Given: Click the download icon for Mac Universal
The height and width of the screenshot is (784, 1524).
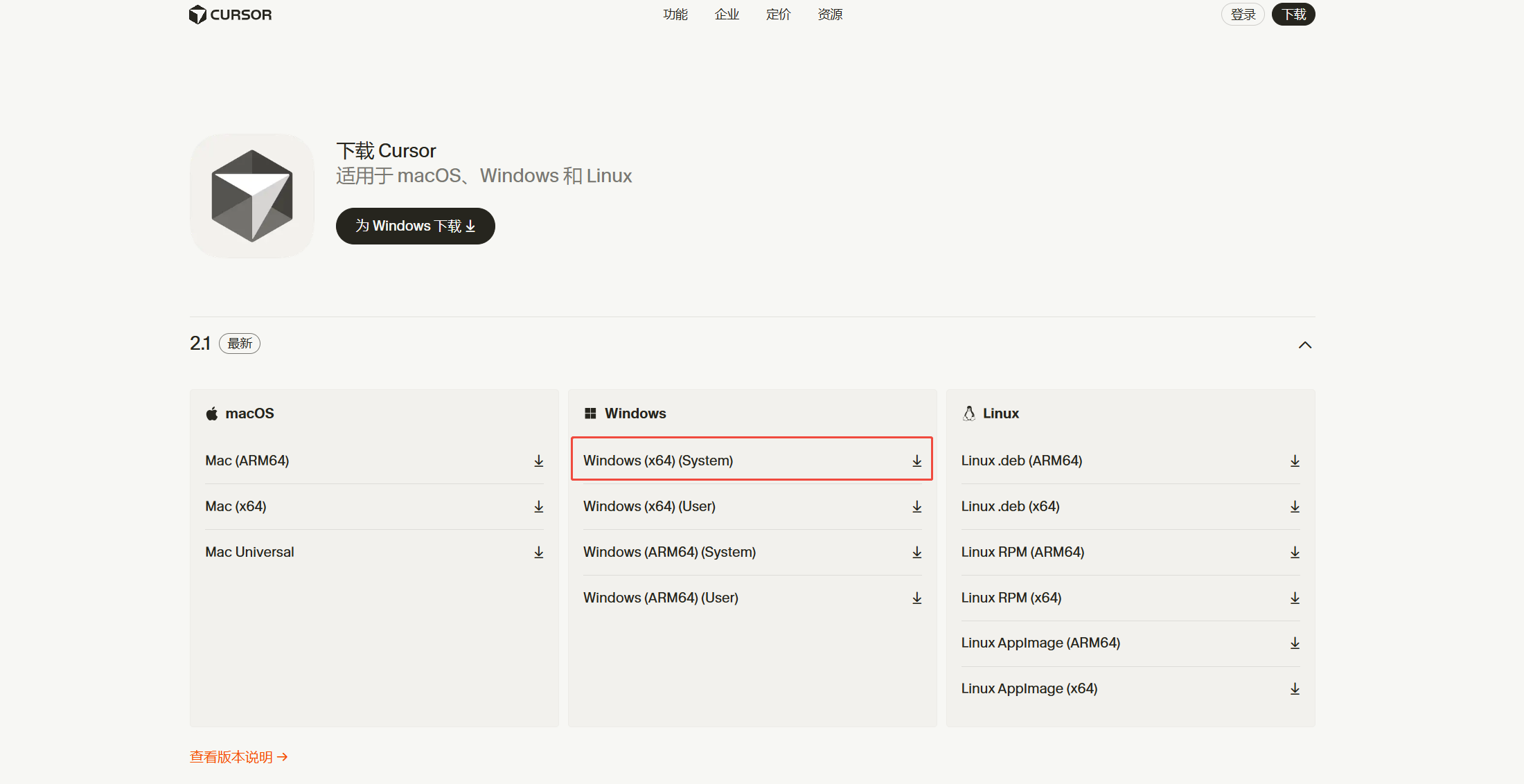Looking at the screenshot, I should pos(538,552).
